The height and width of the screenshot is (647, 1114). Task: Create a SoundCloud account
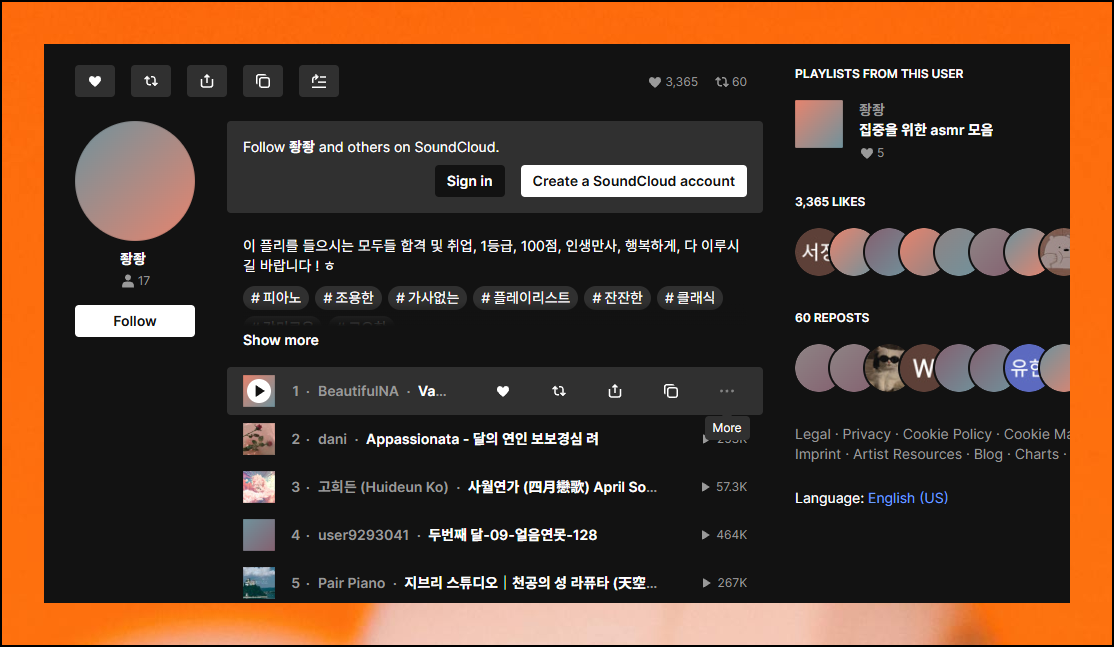pos(634,181)
